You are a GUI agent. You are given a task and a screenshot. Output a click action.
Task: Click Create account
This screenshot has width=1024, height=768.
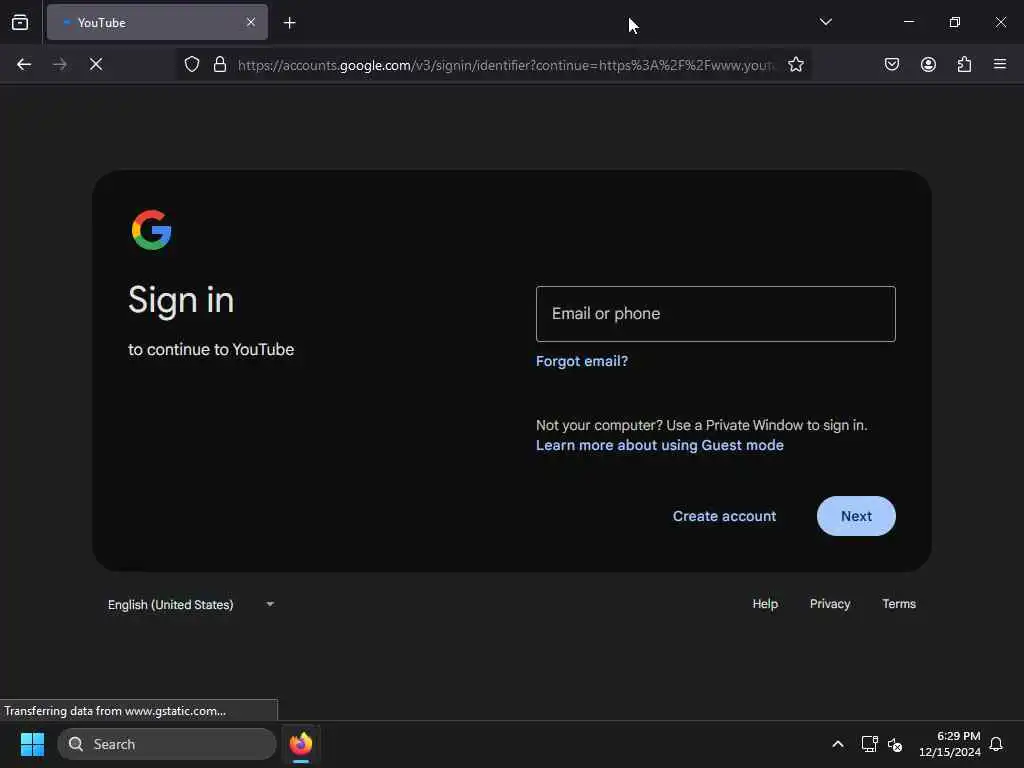coord(724,516)
